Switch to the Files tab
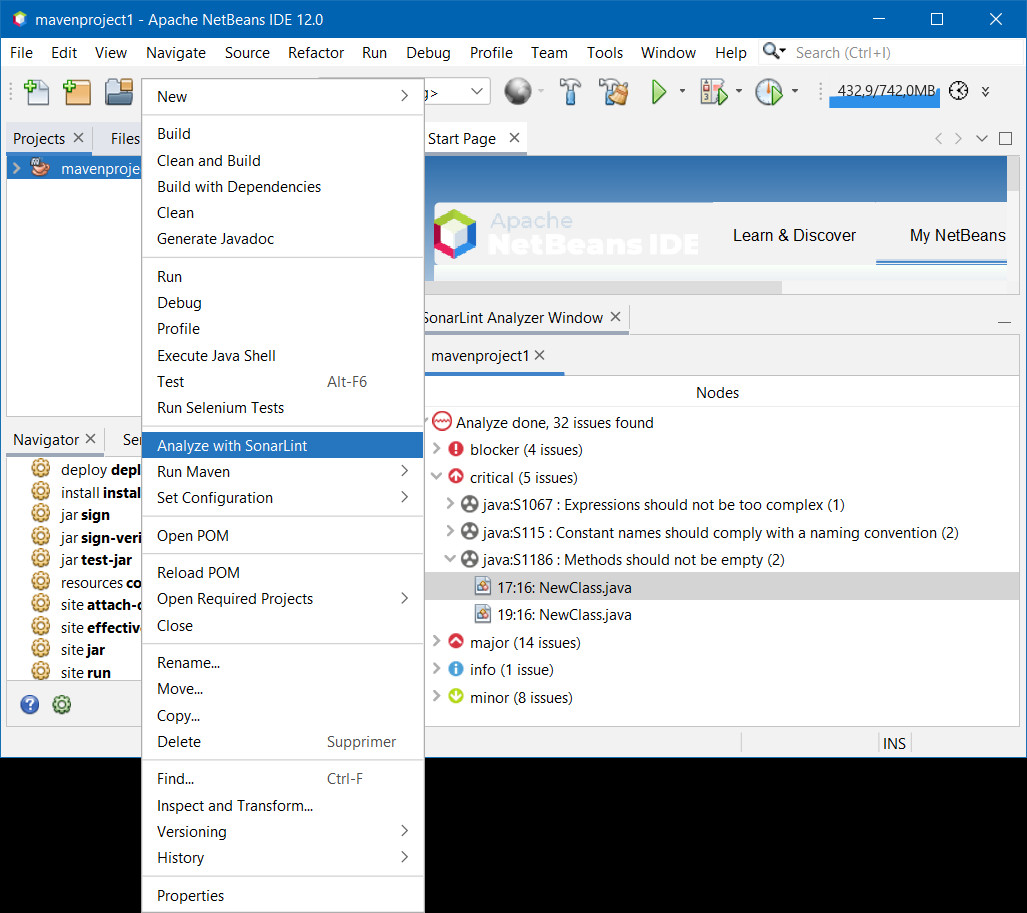Viewport: 1027px width, 913px height. pyautogui.click(x=124, y=139)
